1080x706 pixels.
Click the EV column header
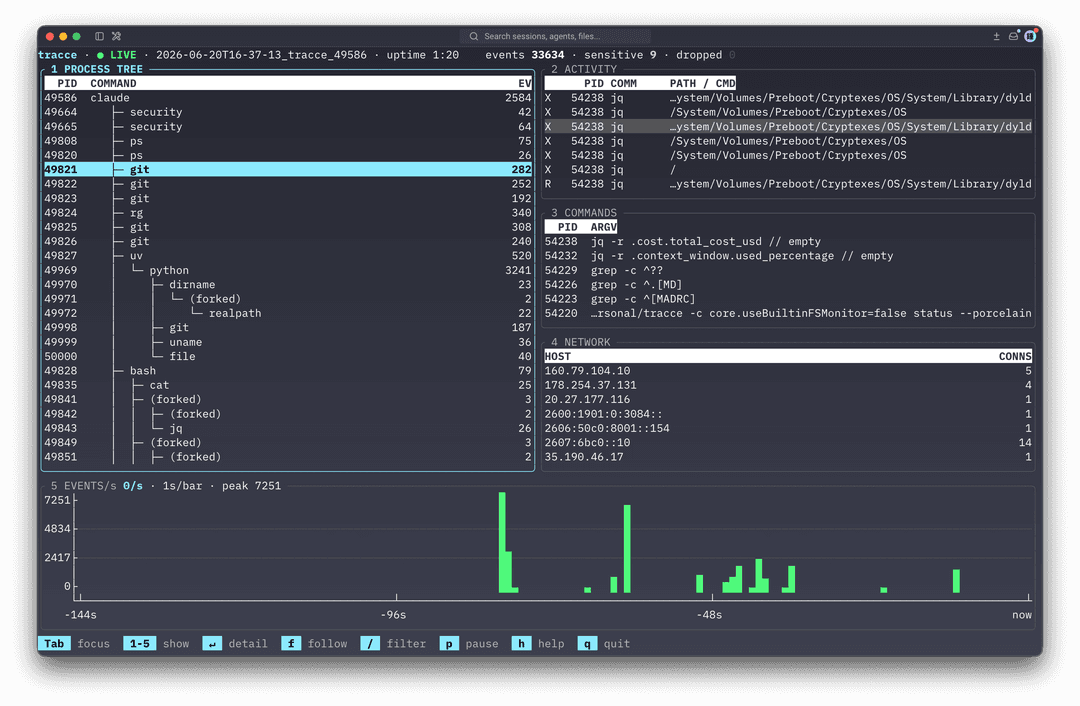[525, 83]
